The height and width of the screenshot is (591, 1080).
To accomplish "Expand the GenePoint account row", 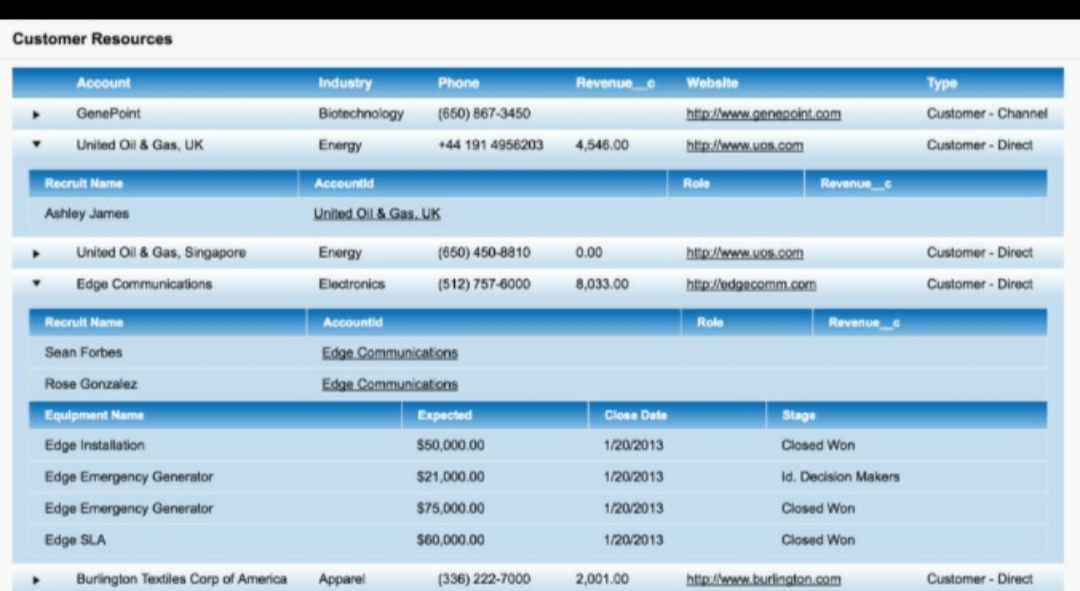I will click(x=37, y=114).
